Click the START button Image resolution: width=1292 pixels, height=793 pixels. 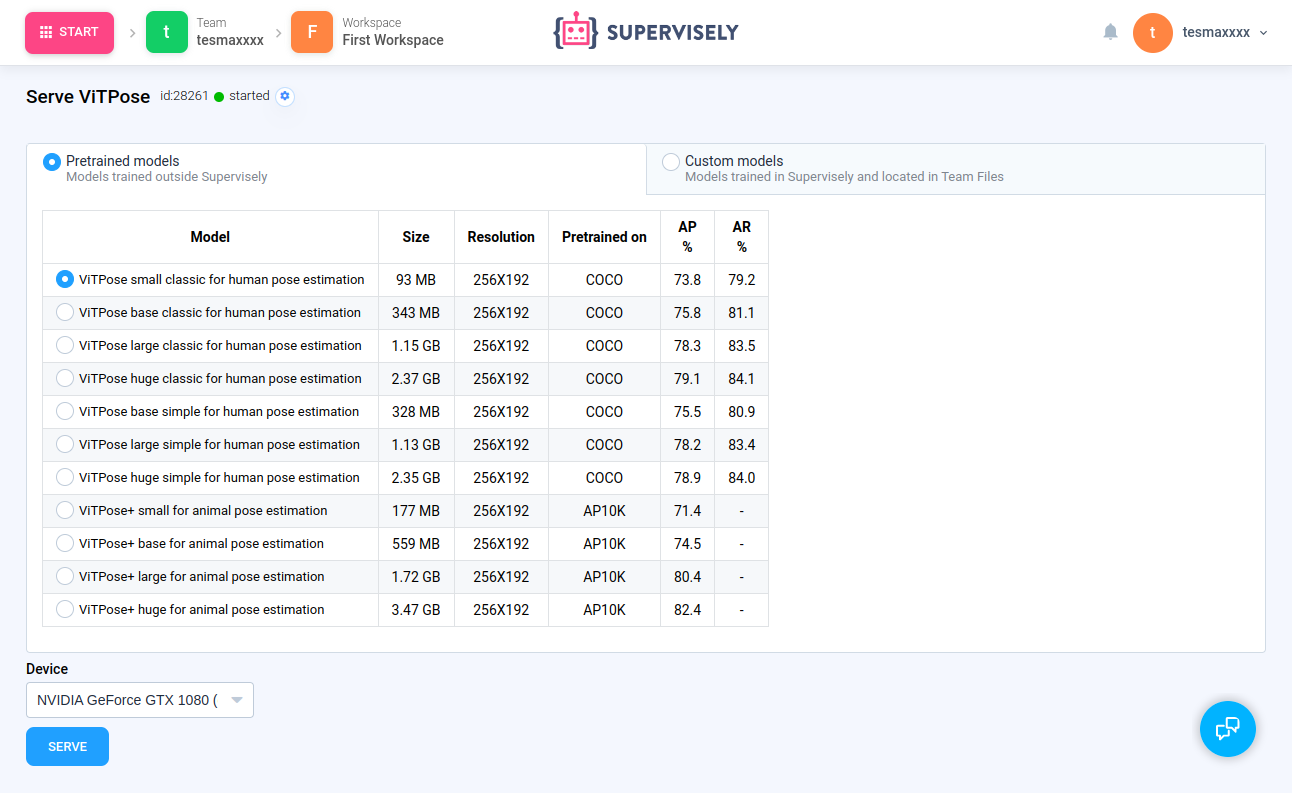[x=69, y=32]
